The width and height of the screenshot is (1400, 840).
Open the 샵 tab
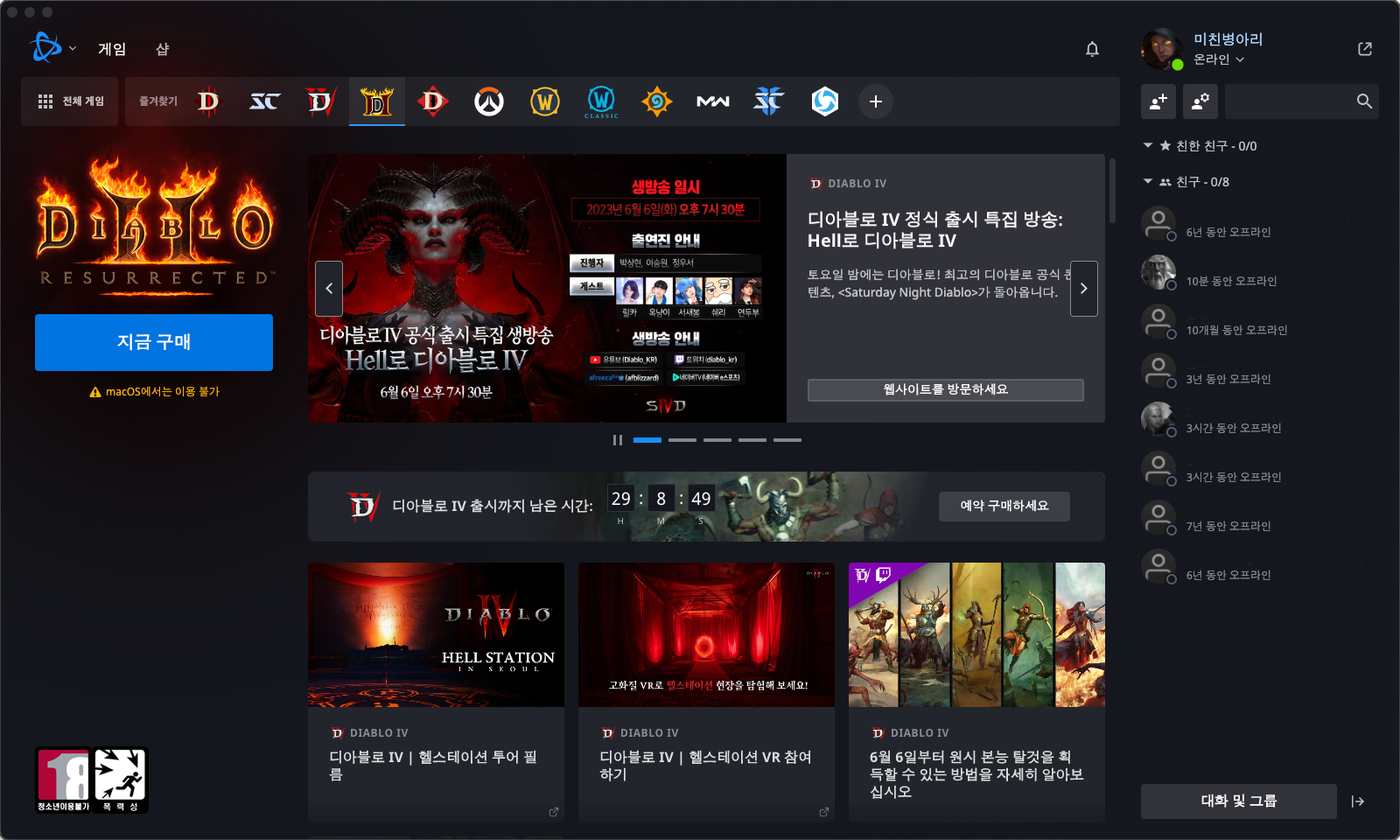point(162,49)
